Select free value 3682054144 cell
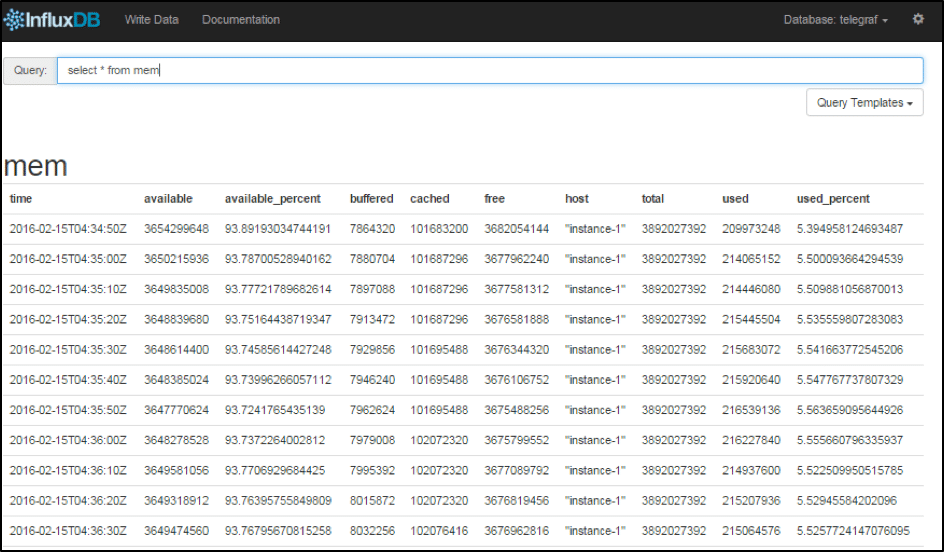 pos(517,229)
